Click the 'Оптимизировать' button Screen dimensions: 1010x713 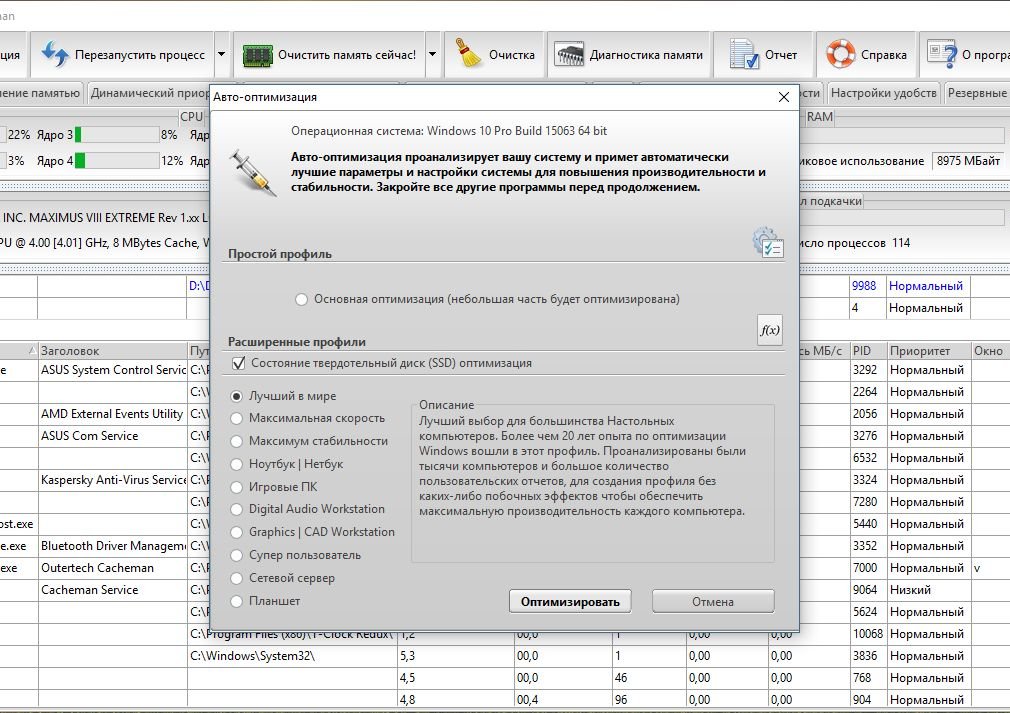pos(570,602)
